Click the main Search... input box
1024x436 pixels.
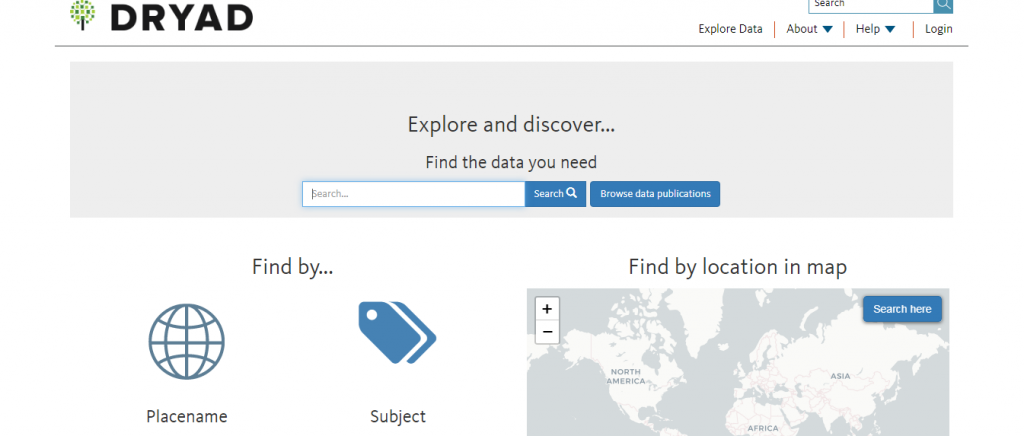pos(413,194)
